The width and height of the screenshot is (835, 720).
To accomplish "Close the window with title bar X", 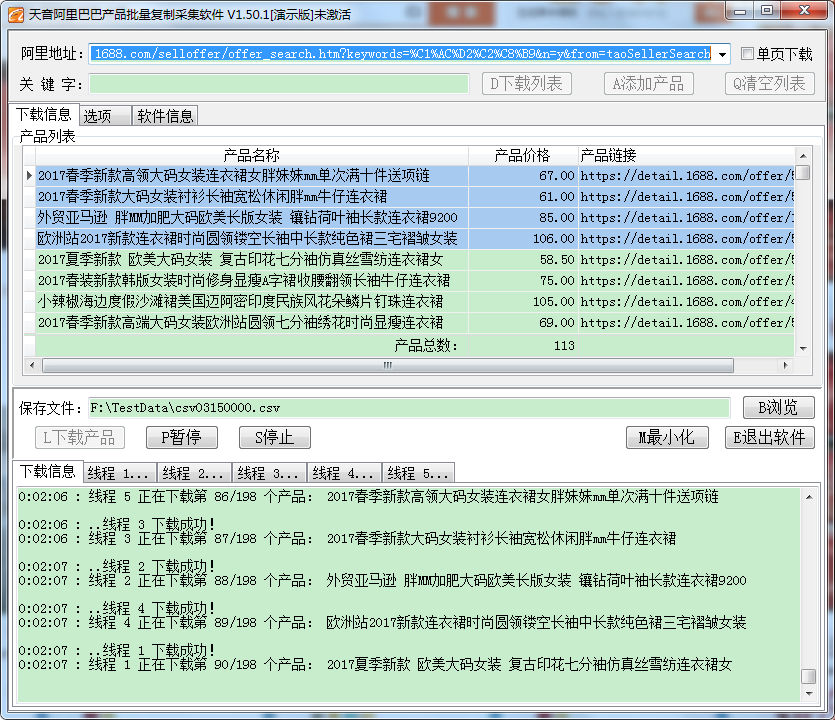I will (805, 11).
